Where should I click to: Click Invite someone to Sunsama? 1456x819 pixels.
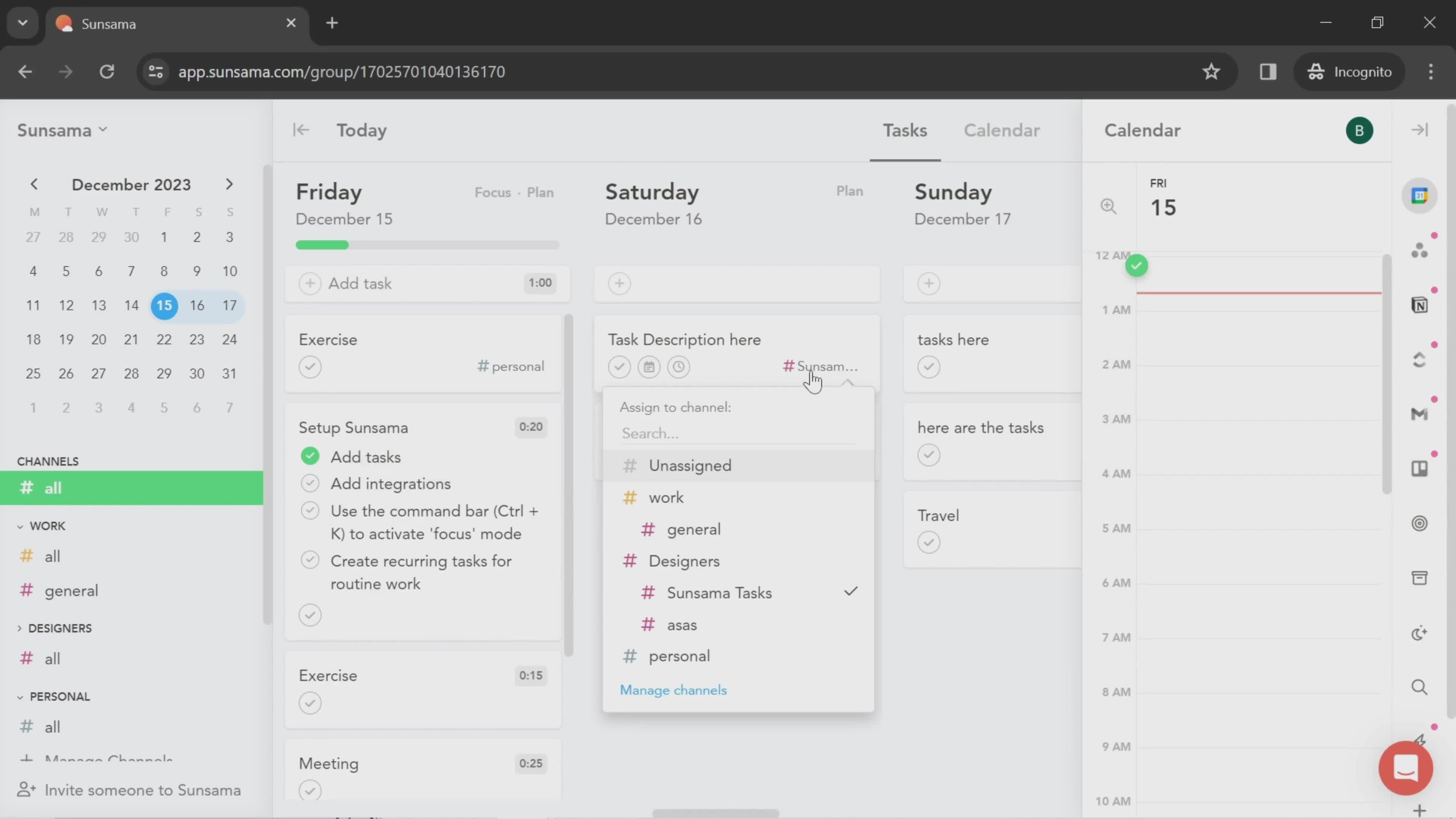pyautogui.click(x=129, y=790)
